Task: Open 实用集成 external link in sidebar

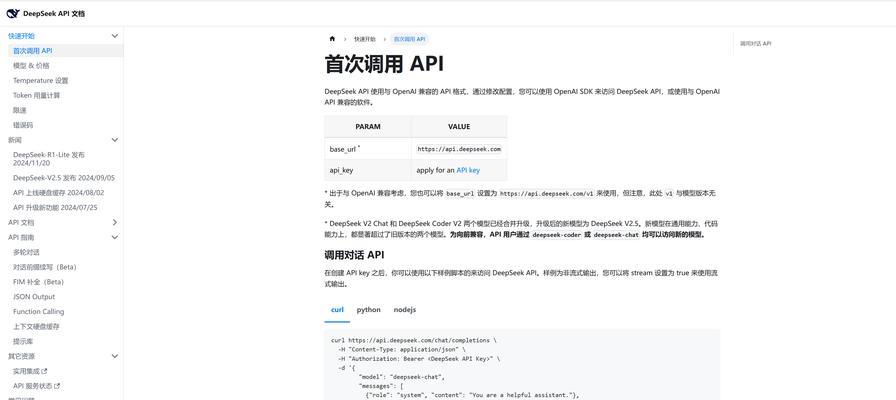Action: click(30, 371)
